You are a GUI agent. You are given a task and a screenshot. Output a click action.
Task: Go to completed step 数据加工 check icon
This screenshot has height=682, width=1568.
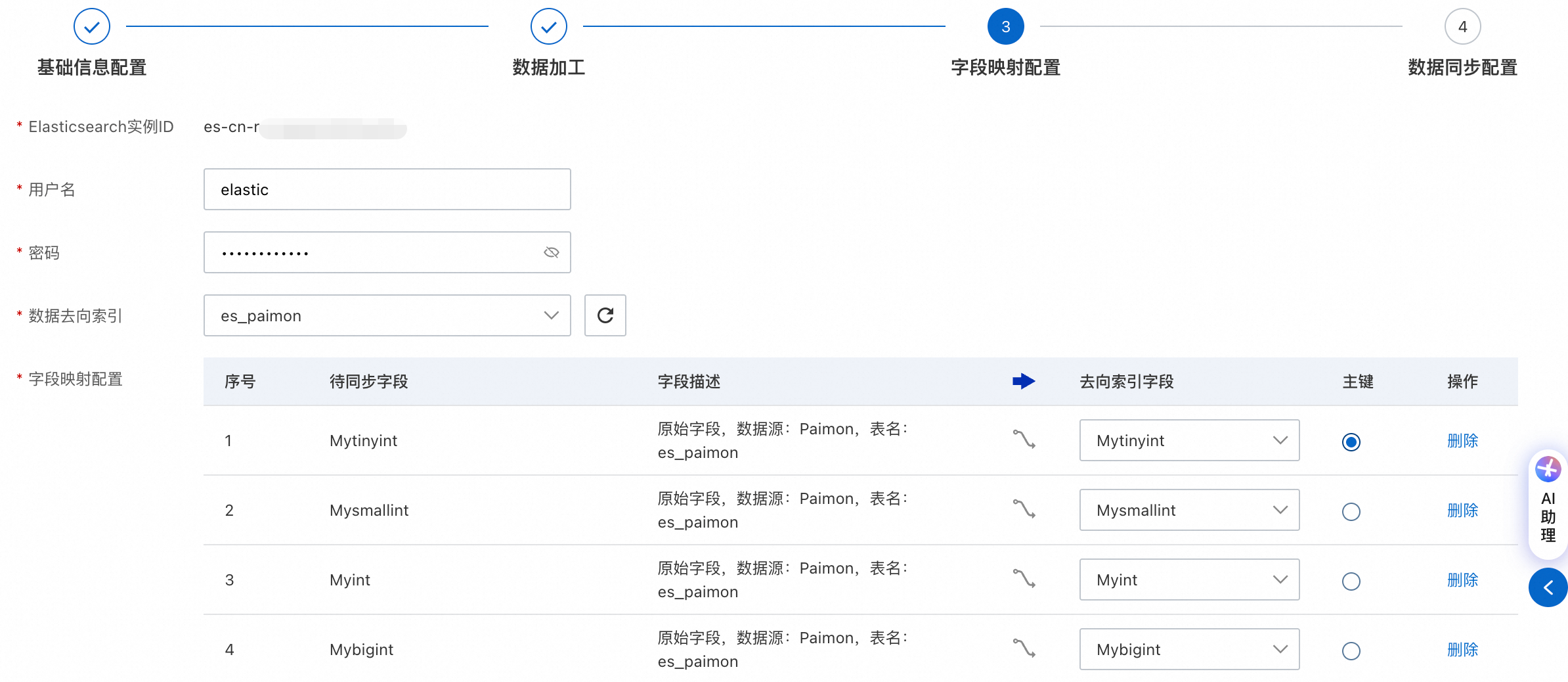coord(549,26)
